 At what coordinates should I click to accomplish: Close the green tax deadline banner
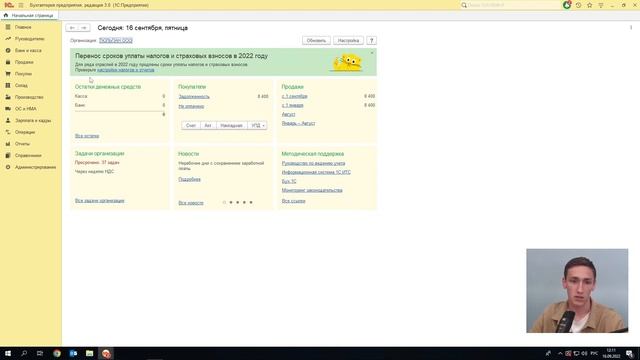pos(372,53)
